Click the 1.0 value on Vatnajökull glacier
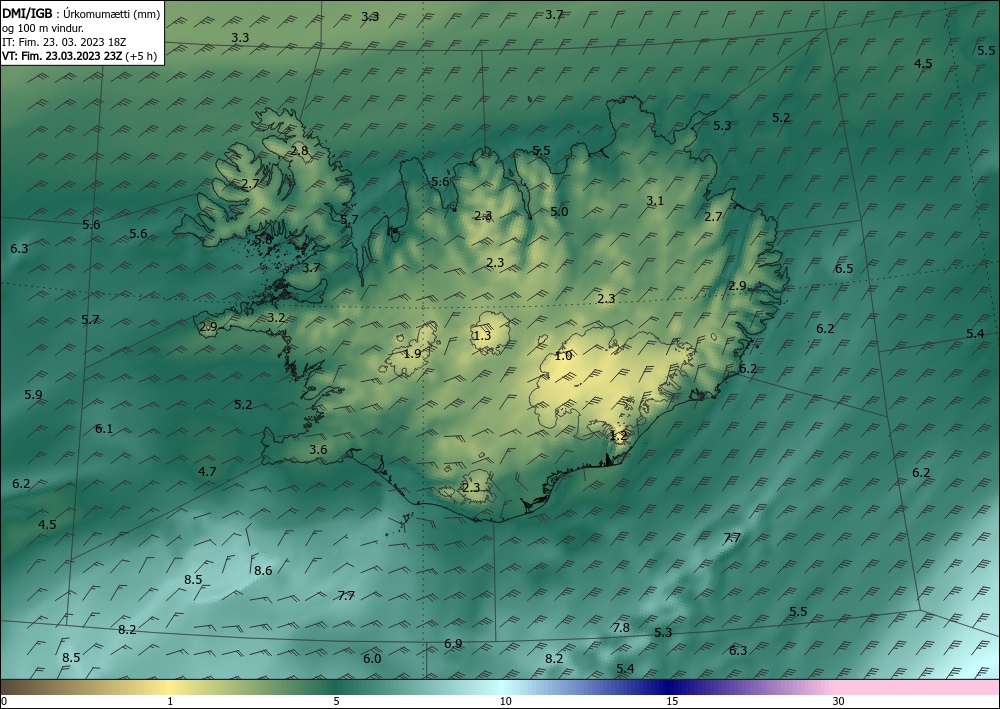Image resolution: width=1000 pixels, height=709 pixels. point(563,356)
